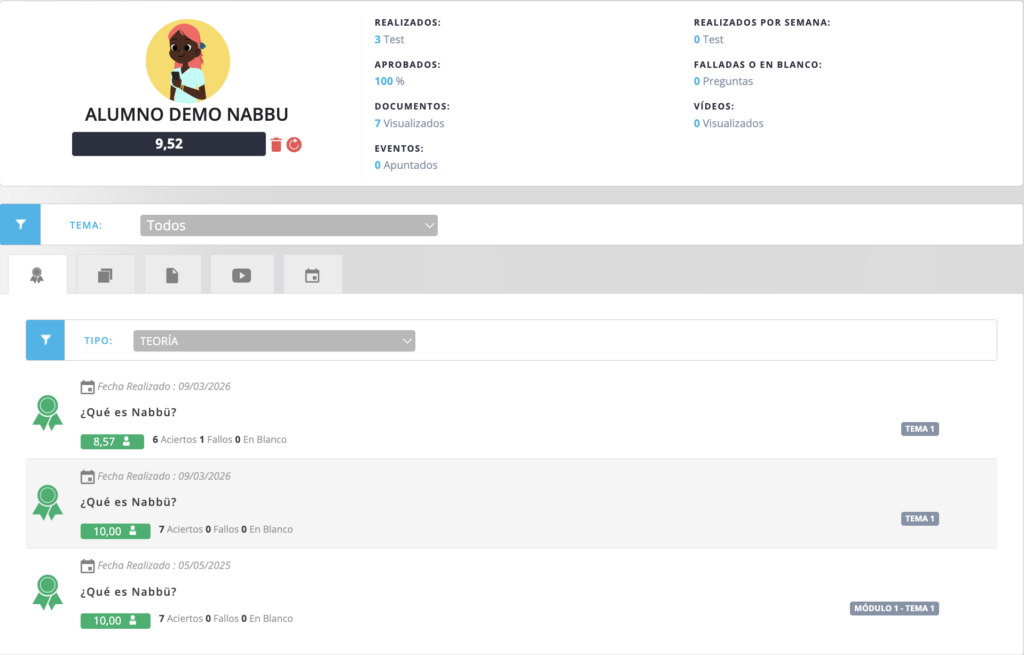The width and height of the screenshot is (1024, 655).
Task: Switch to the events calendar tab
Action: (x=312, y=275)
